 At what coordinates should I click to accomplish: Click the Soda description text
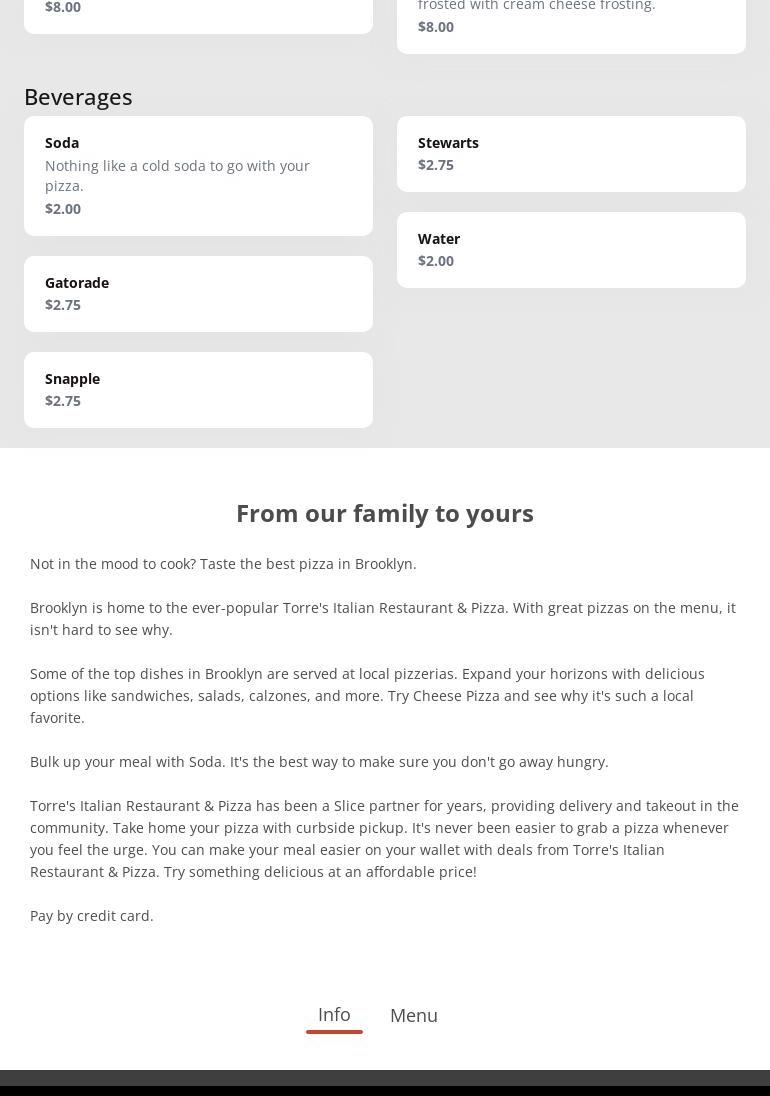pyautogui.click(x=177, y=176)
